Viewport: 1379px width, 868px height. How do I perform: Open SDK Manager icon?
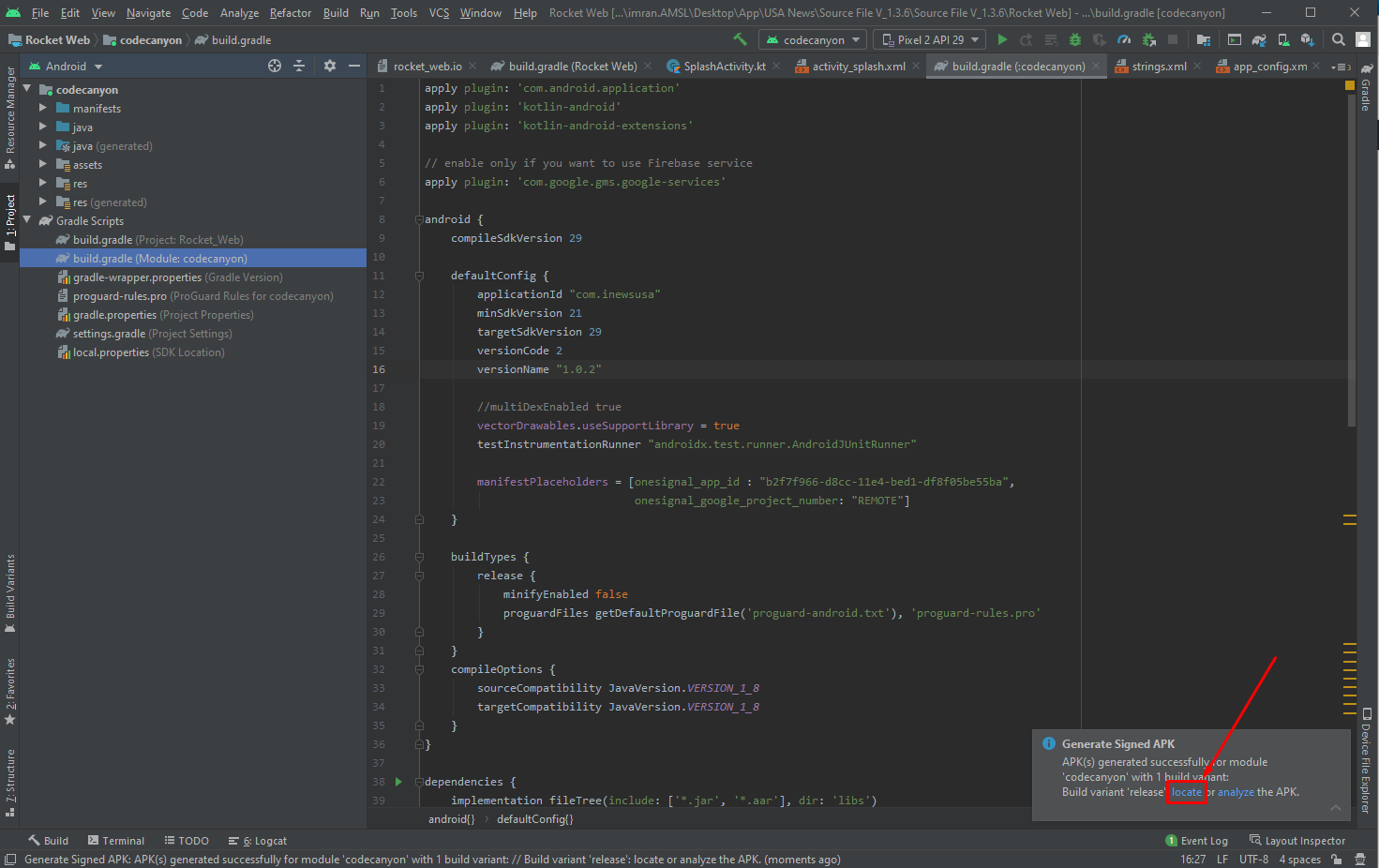[x=1308, y=39]
